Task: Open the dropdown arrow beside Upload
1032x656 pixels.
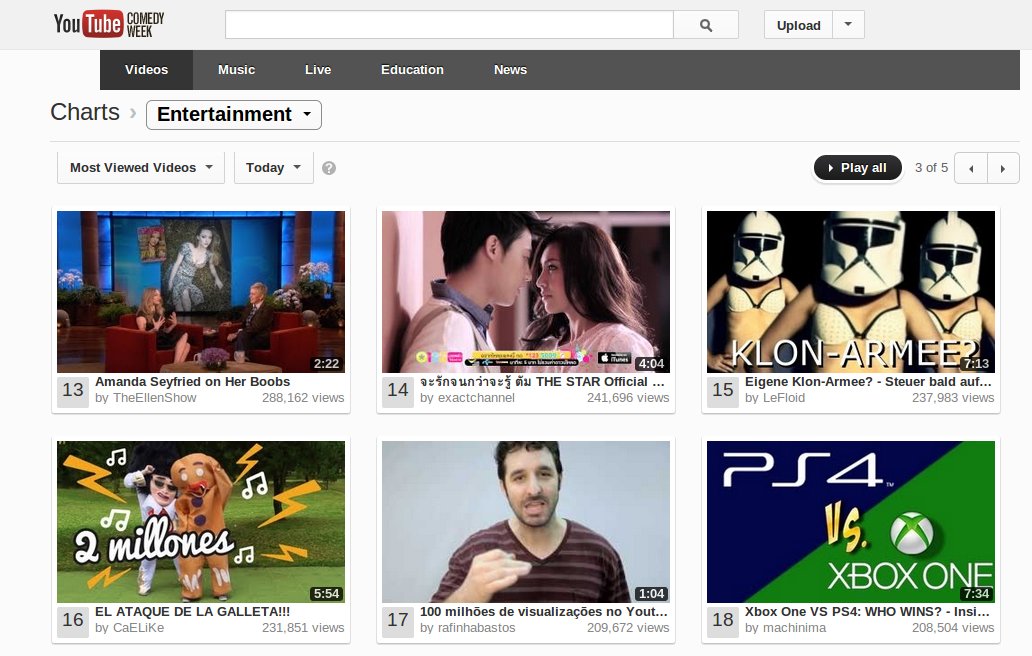Action: pos(848,25)
